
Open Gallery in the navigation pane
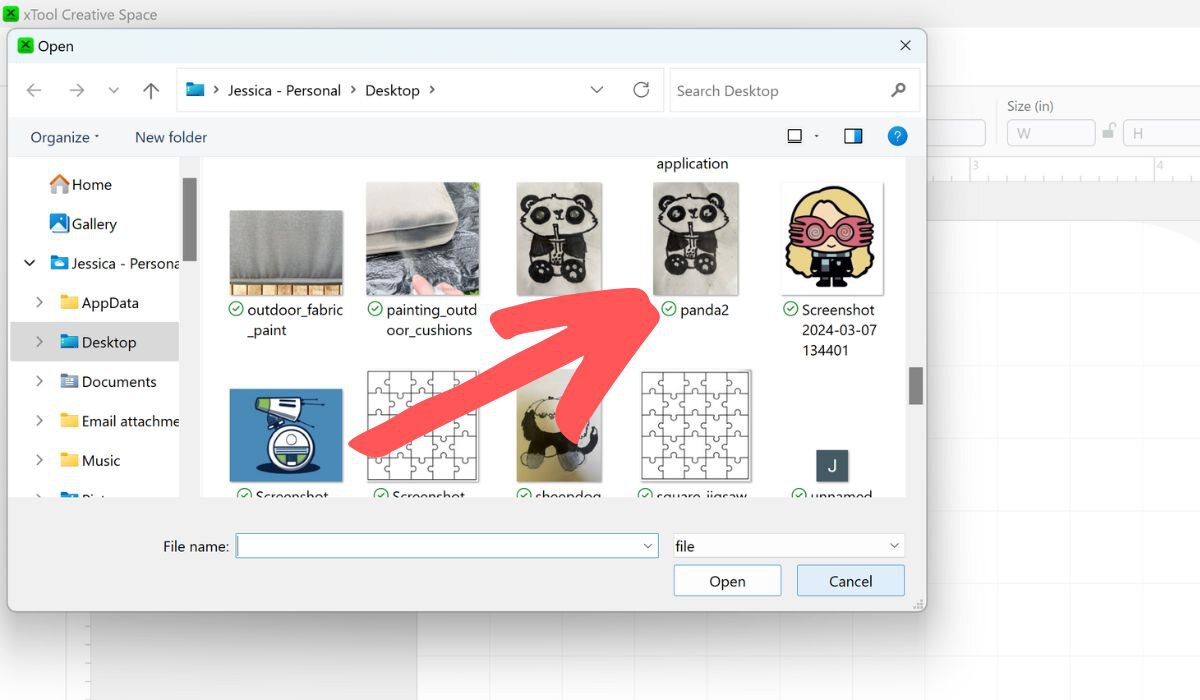tap(94, 224)
